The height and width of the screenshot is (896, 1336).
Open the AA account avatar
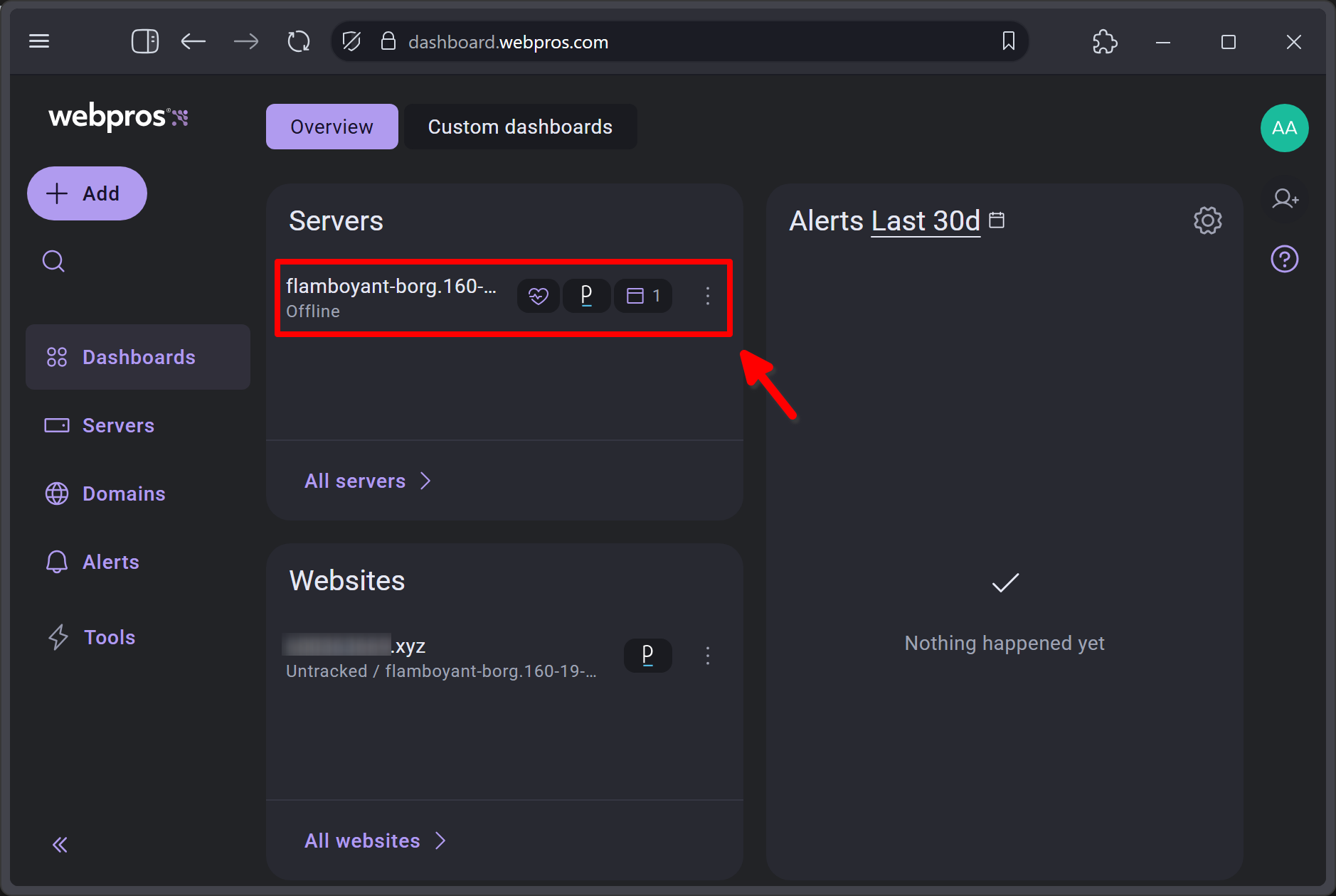tap(1284, 128)
